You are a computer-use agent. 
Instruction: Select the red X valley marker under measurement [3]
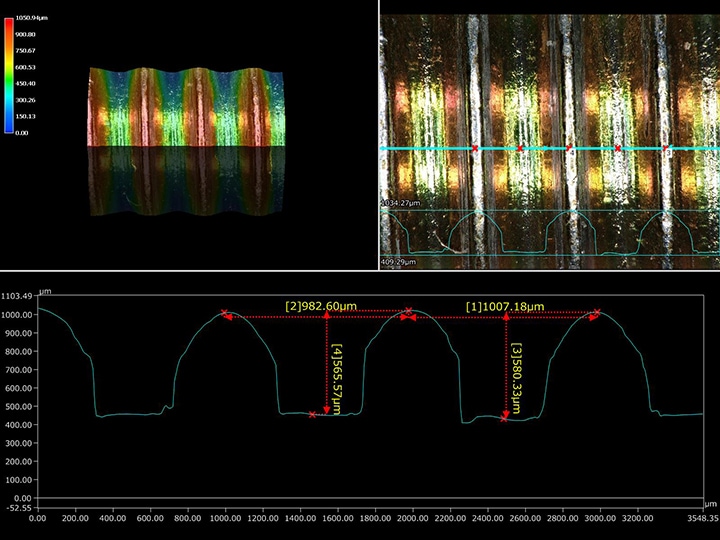[504, 418]
